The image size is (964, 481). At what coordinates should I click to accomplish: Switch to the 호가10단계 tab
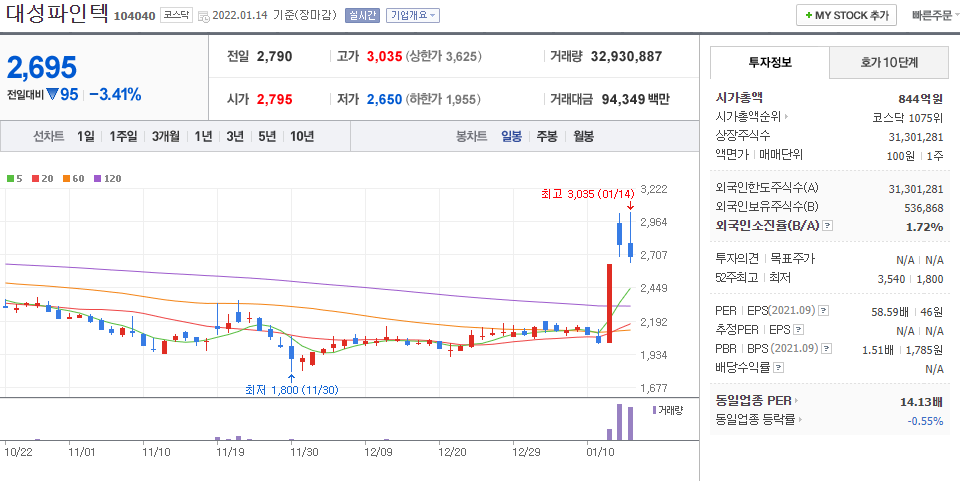(889, 62)
